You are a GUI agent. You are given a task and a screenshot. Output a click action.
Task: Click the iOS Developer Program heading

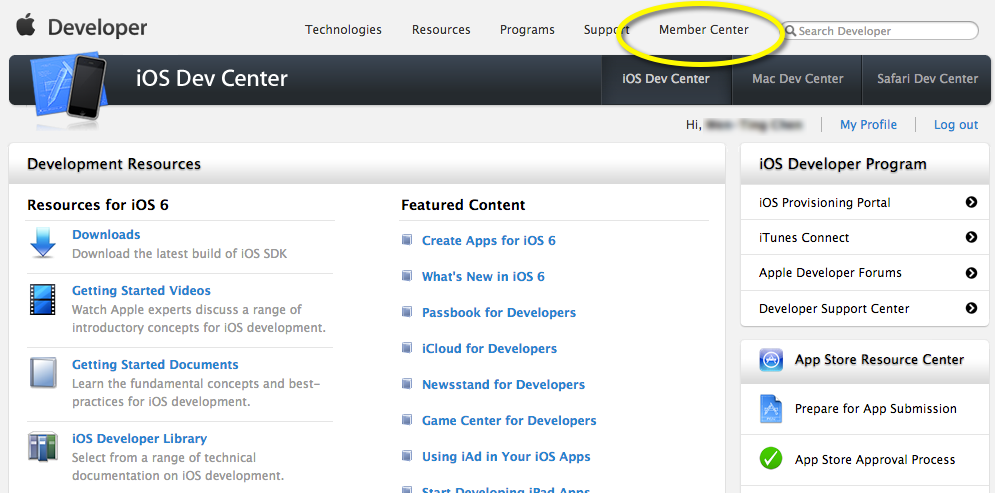843,164
